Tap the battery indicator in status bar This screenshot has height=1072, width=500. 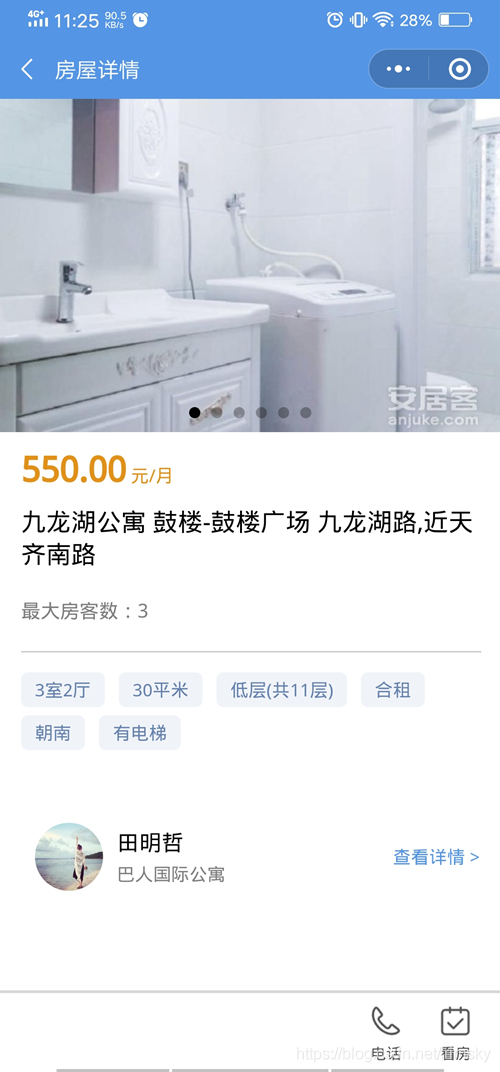click(455, 20)
